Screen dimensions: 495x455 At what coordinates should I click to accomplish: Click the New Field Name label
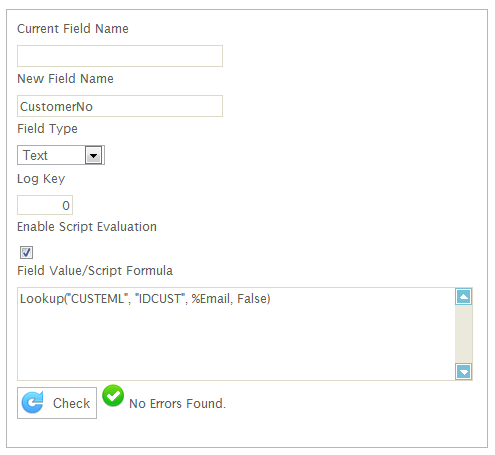pyautogui.click(x=65, y=79)
